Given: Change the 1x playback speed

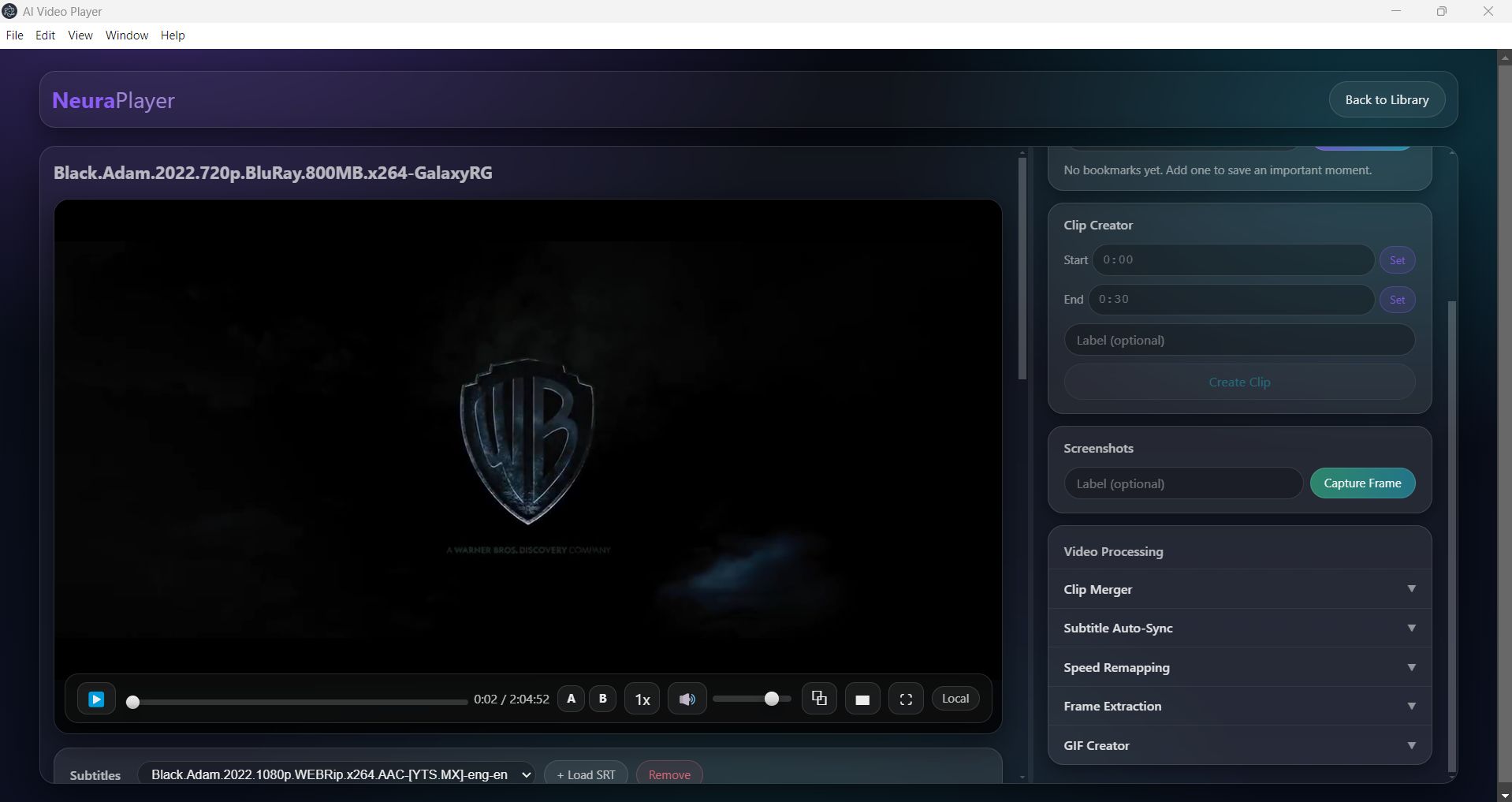Looking at the screenshot, I should click(642, 699).
